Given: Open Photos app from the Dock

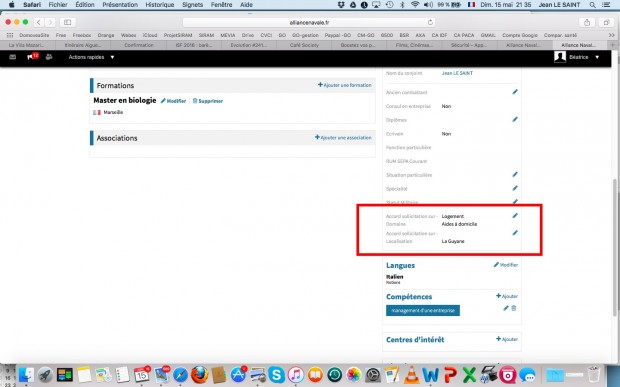Looking at the screenshot, I should pos(353,374).
